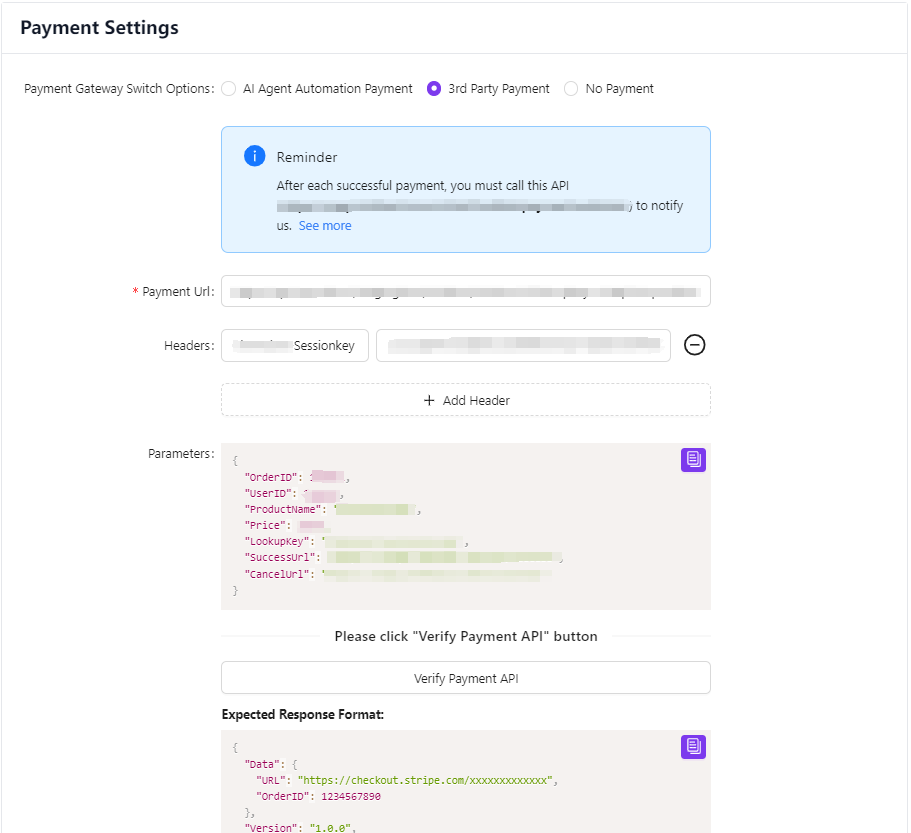The image size is (911, 833).
Task: Copy the Parameters JSON with the copy icon
Action: (694, 459)
